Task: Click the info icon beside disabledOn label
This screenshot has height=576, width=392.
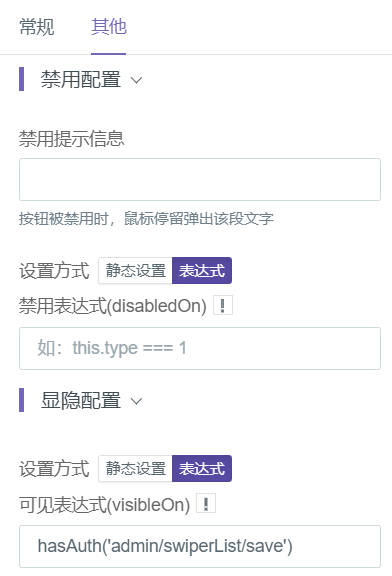Action: (223, 305)
